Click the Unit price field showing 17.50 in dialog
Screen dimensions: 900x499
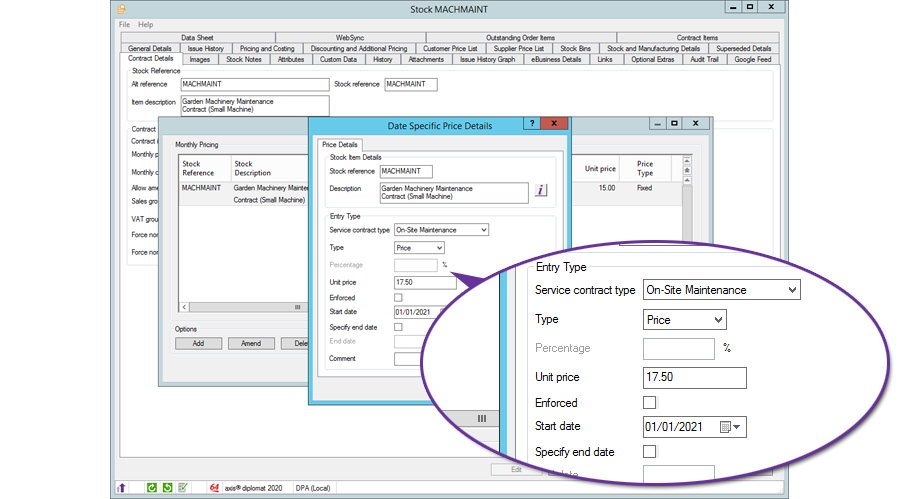click(425, 283)
